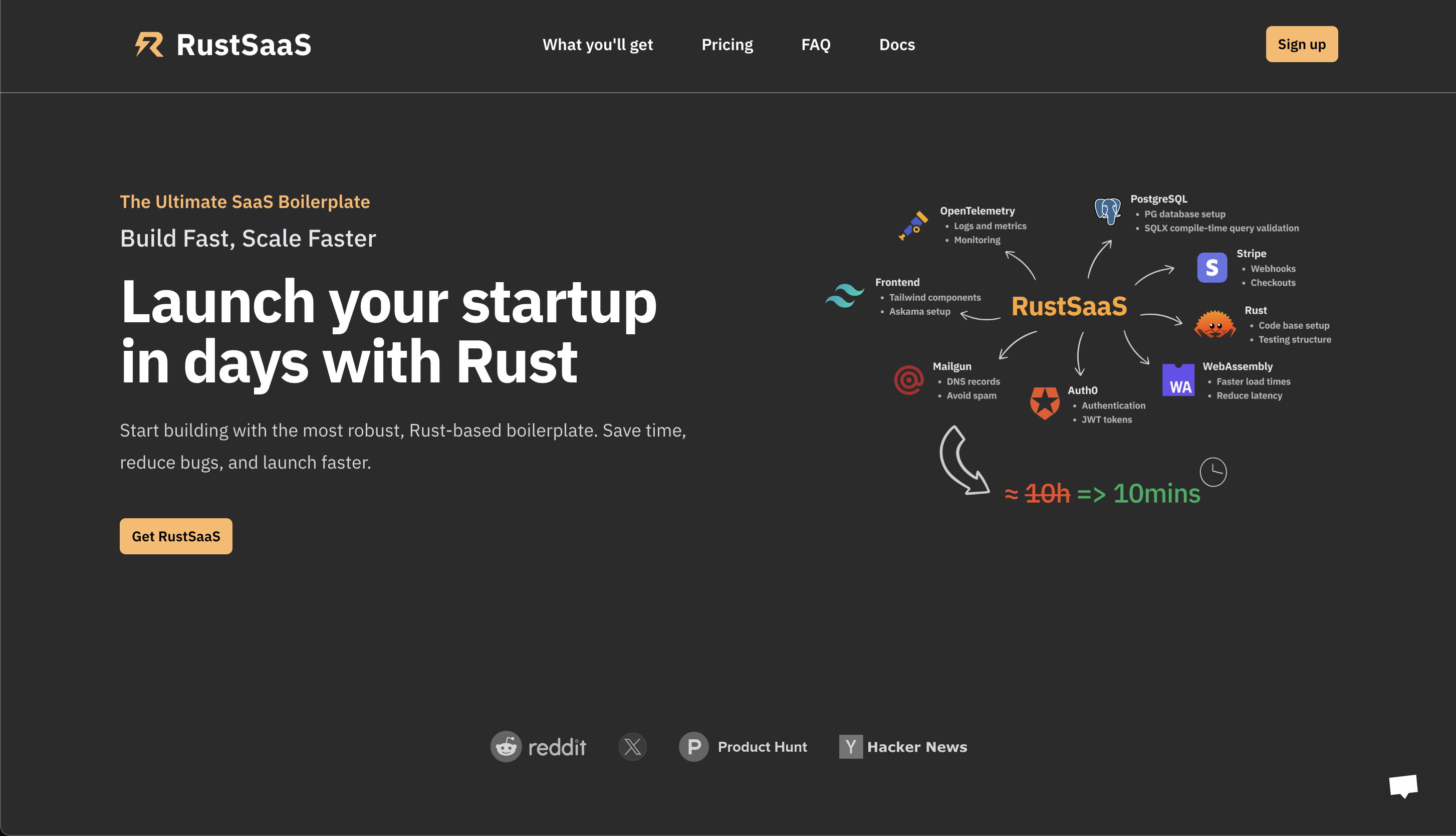Viewport: 1456px width, 836px height.
Task: Click the OpenTelemetry heading text
Action: coord(978,211)
